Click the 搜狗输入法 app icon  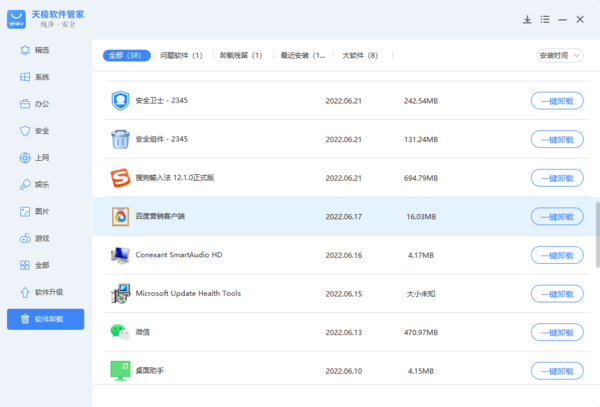coord(119,178)
